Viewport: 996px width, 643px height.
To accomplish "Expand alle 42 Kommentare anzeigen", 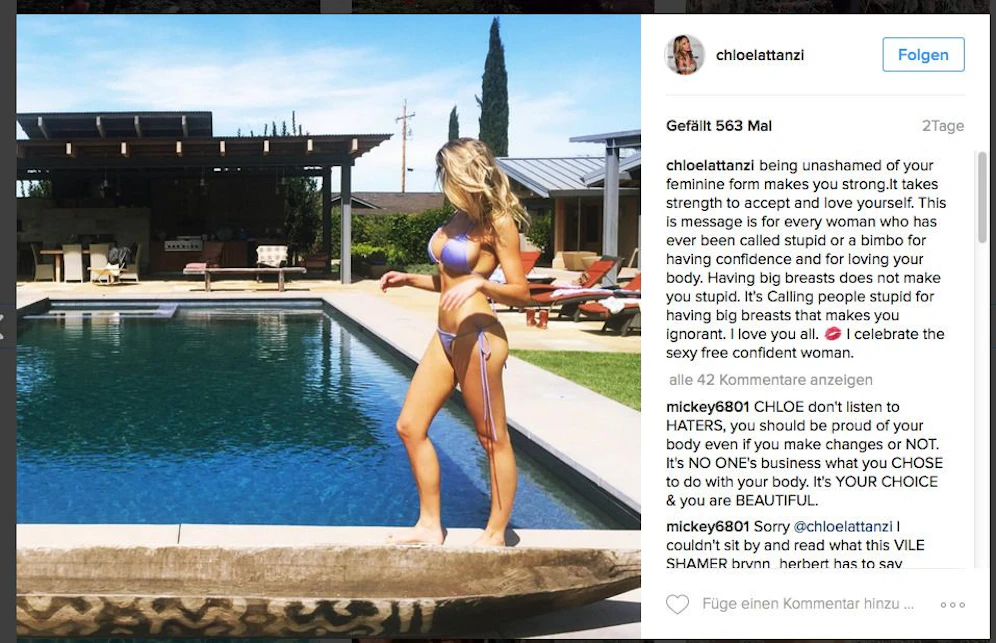I will click(771, 380).
